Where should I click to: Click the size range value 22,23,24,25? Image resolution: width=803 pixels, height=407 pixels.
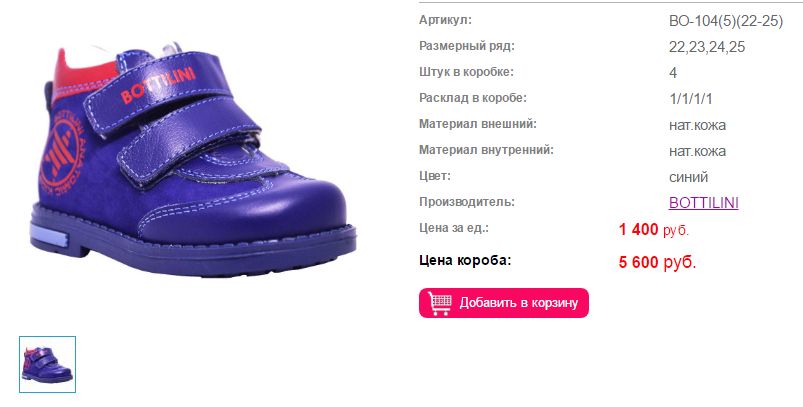point(707,47)
